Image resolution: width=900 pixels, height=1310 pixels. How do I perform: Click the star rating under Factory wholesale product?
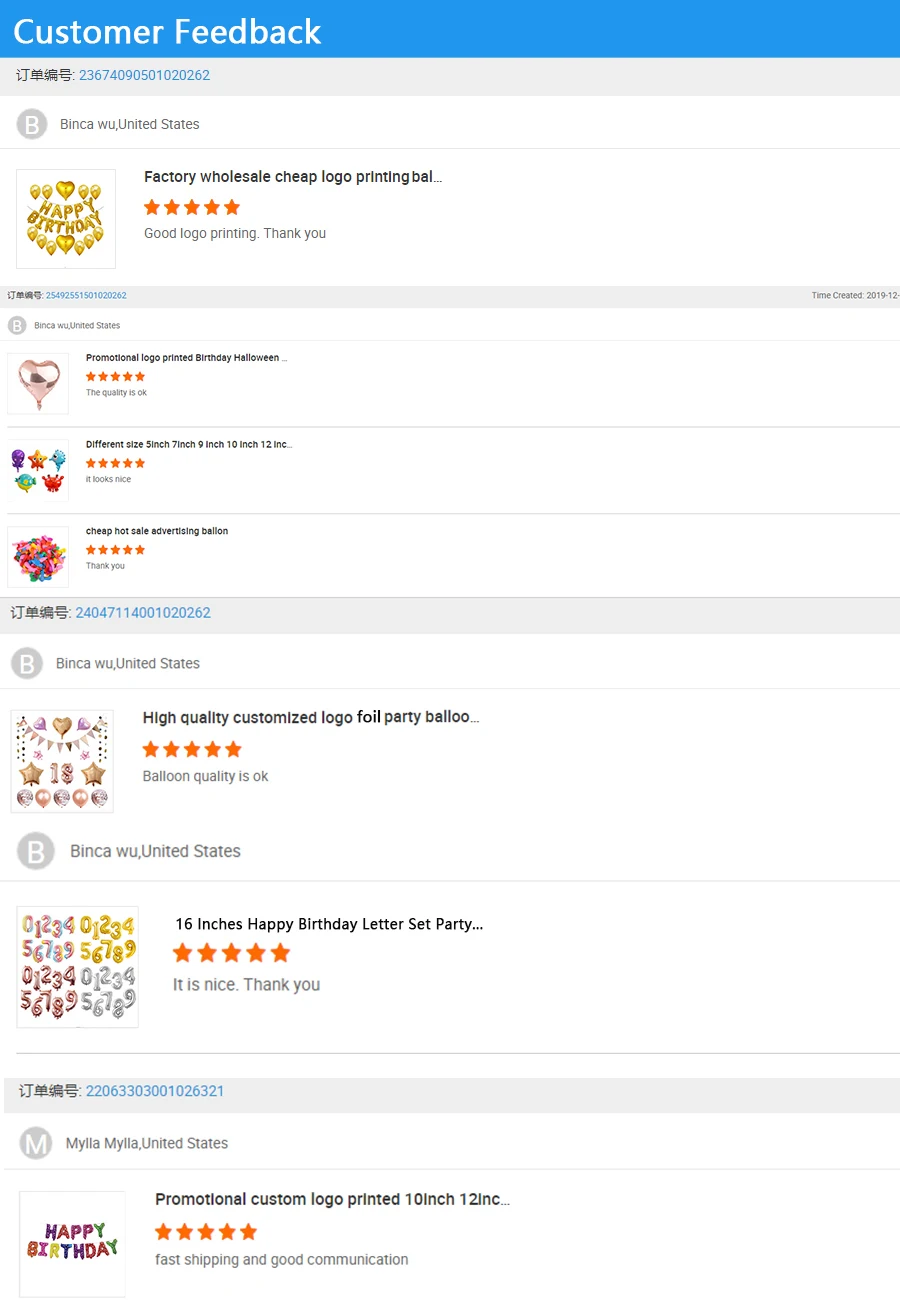pos(192,207)
